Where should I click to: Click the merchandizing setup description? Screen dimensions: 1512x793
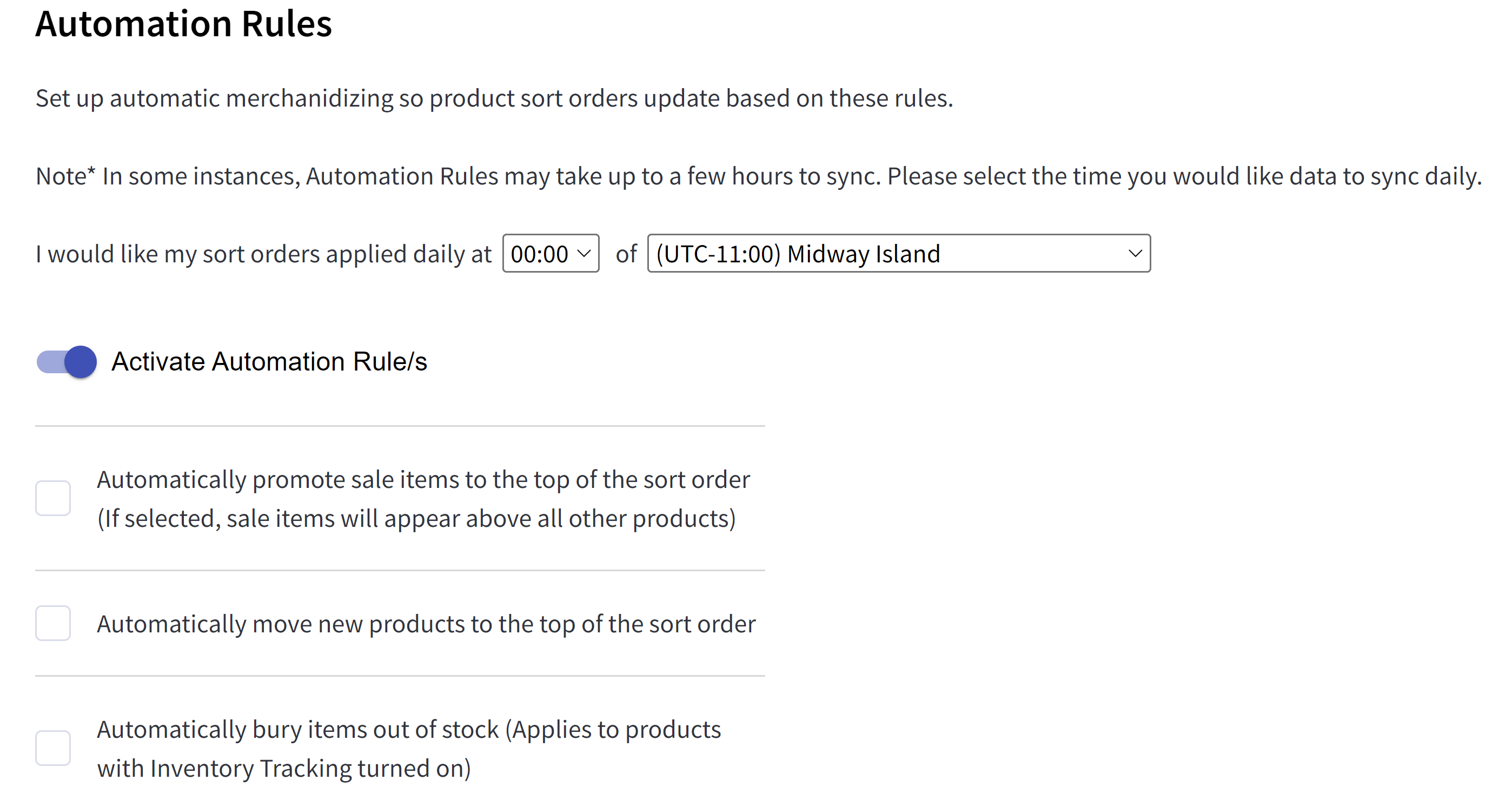[x=495, y=98]
